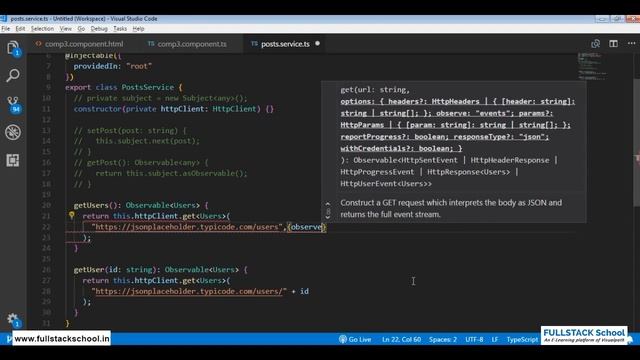The image size is (640, 360).
Task: Click commented 'setPost(post: string)' line
Action: (x=130, y=131)
